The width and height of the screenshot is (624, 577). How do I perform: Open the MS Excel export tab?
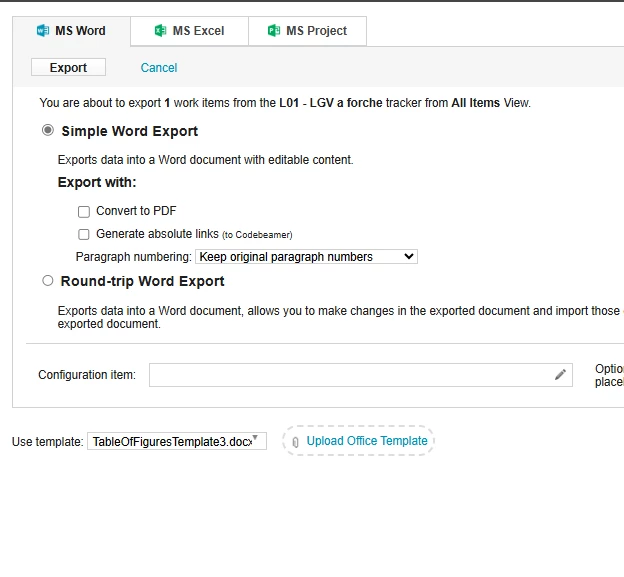189,31
